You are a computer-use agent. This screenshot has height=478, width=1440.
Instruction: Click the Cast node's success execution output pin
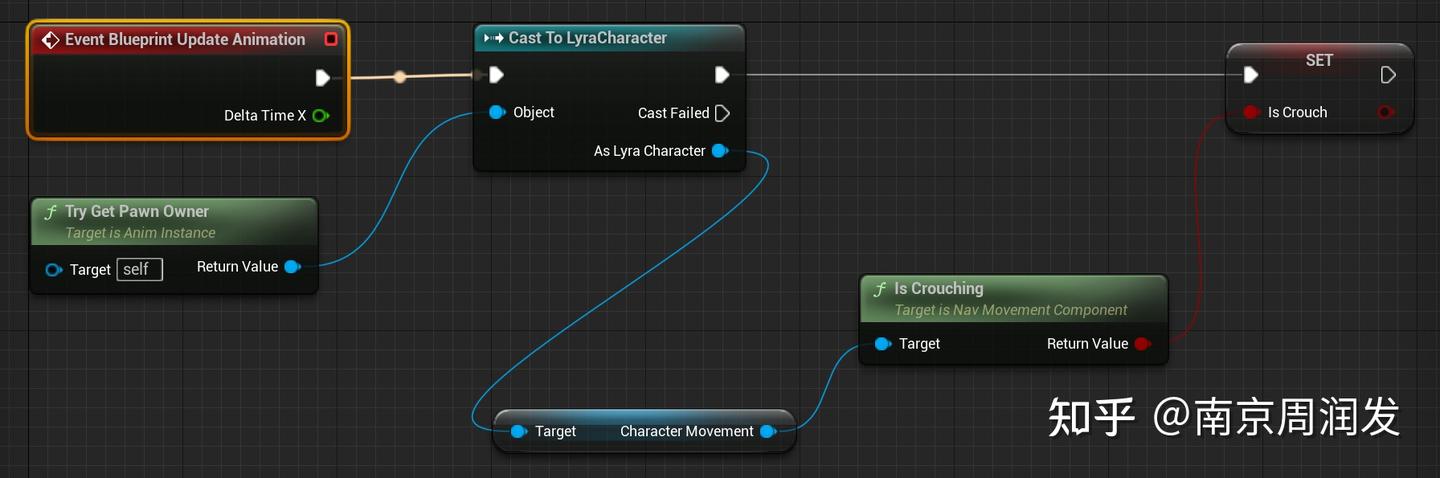click(722, 74)
